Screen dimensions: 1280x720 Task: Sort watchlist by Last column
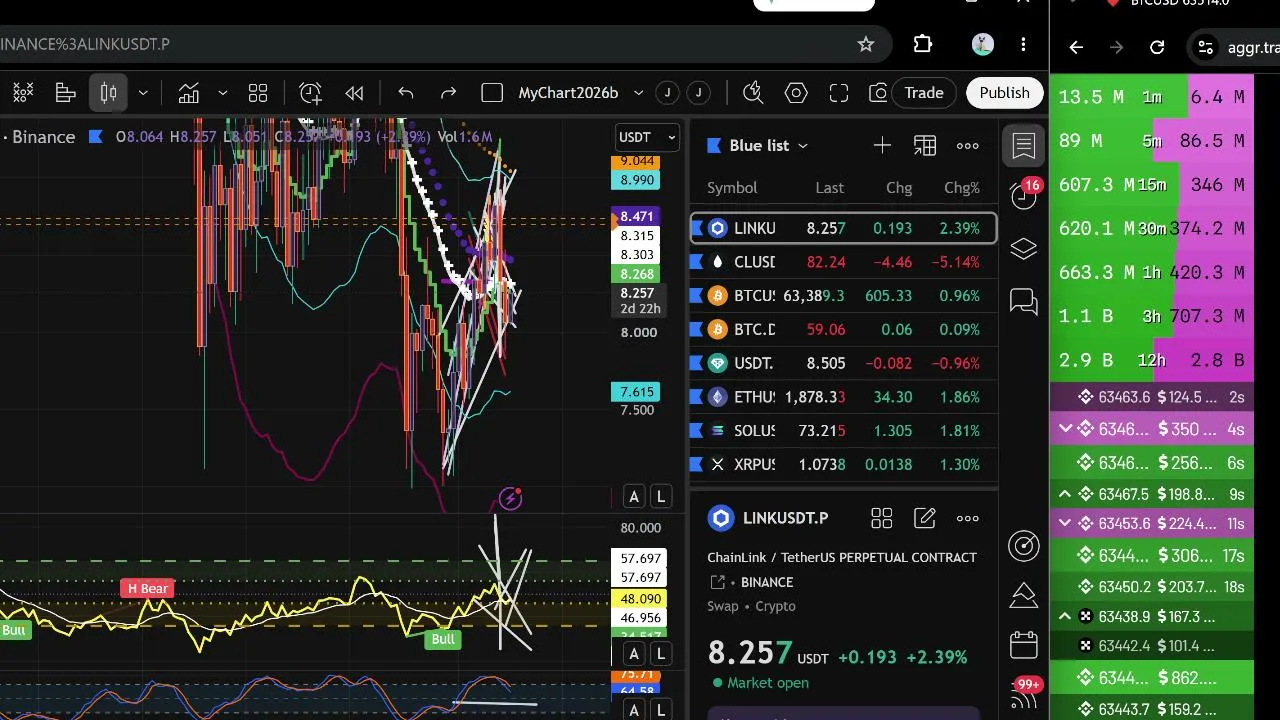pyautogui.click(x=829, y=188)
